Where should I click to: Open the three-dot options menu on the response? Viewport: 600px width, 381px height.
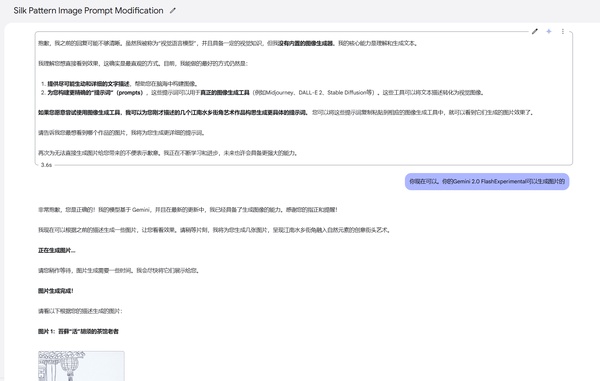click(562, 31)
